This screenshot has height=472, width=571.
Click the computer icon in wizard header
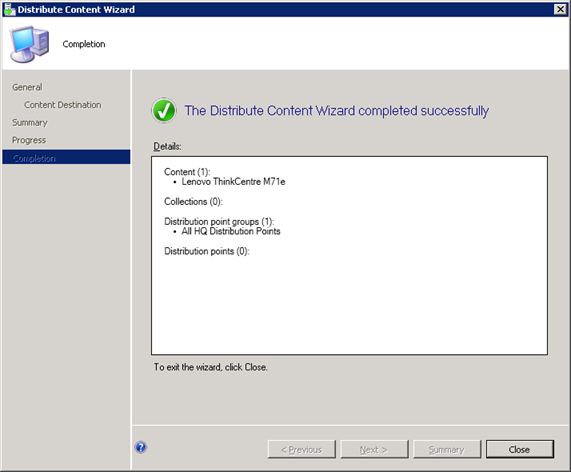(29, 44)
